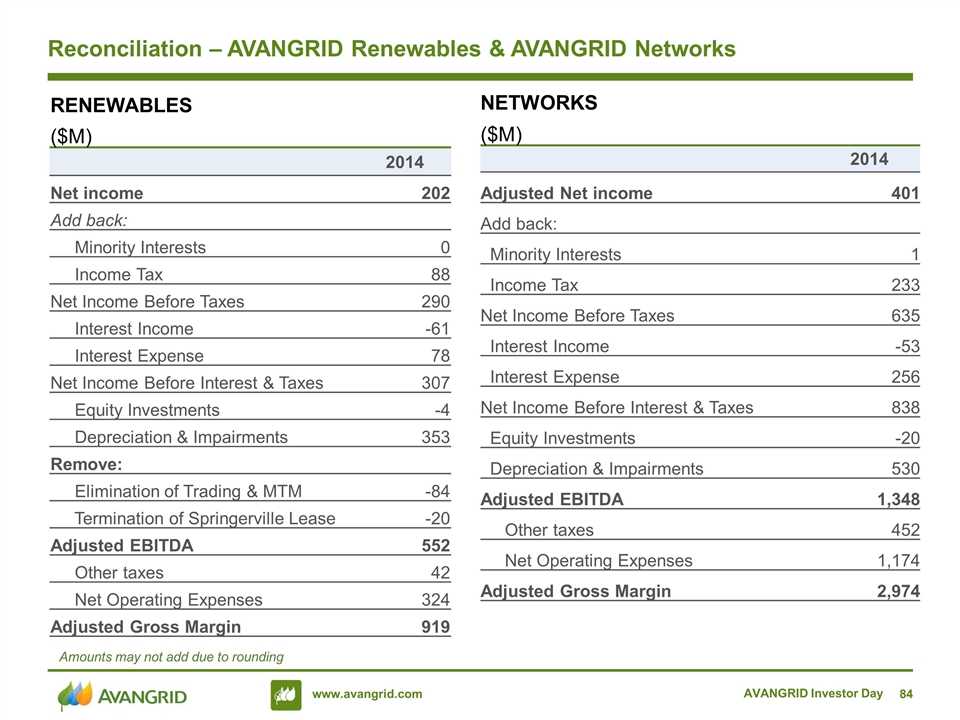Select the RENEWABLES heading
Viewport: 960px width, 720px height.
point(121,105)
